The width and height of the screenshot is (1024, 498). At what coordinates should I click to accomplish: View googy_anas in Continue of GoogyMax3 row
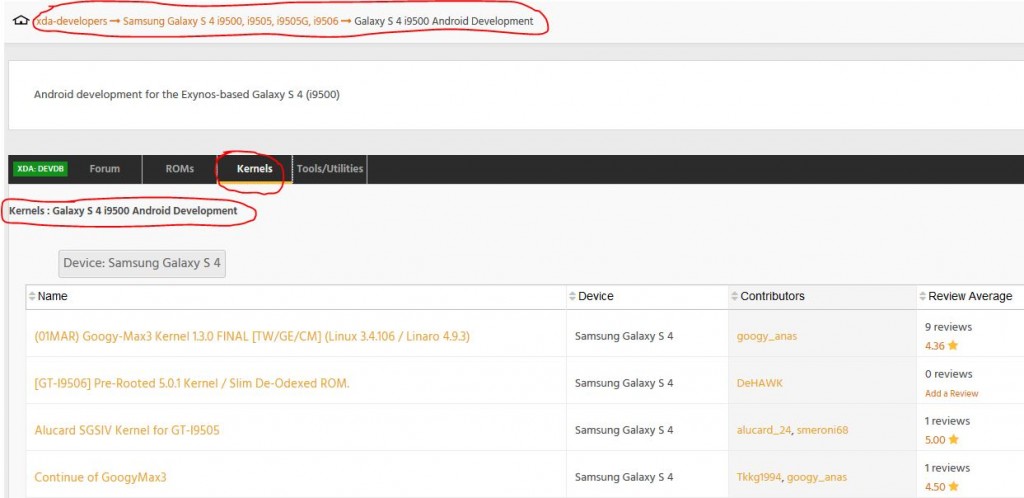click(817, 478)
